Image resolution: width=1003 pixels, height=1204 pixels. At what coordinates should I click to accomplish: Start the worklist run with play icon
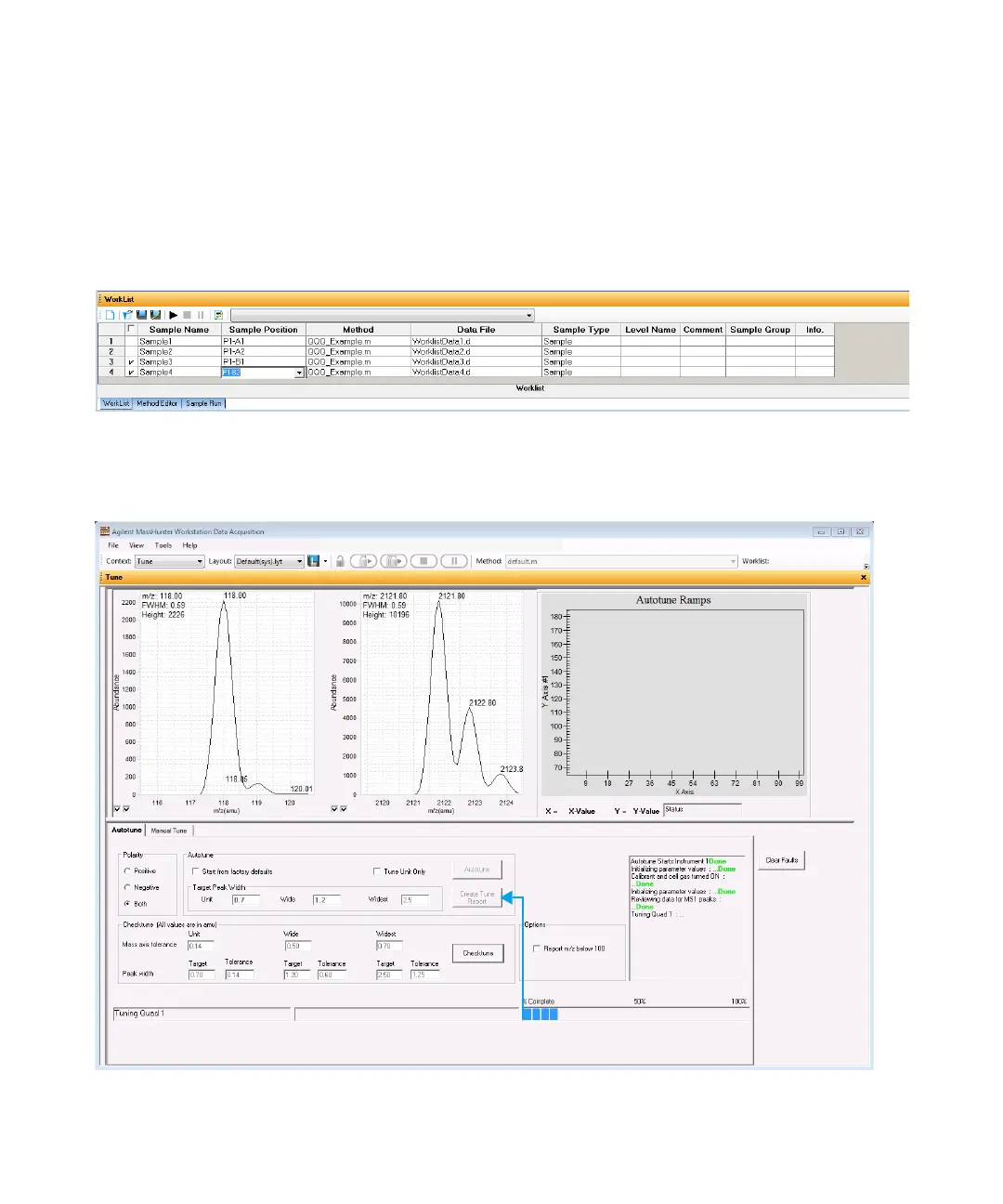coord(174,315)
